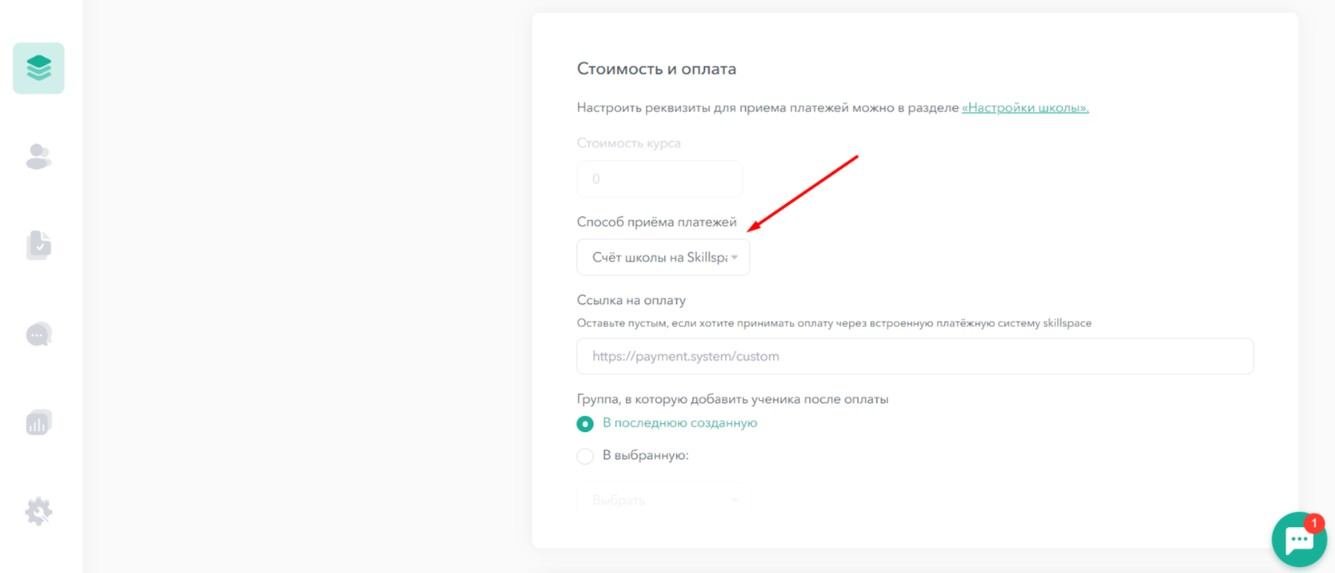Open the disabled «Выбрать» group dropdown
The width and height of the screenshot is (1335, 573).
click(663, 499)
